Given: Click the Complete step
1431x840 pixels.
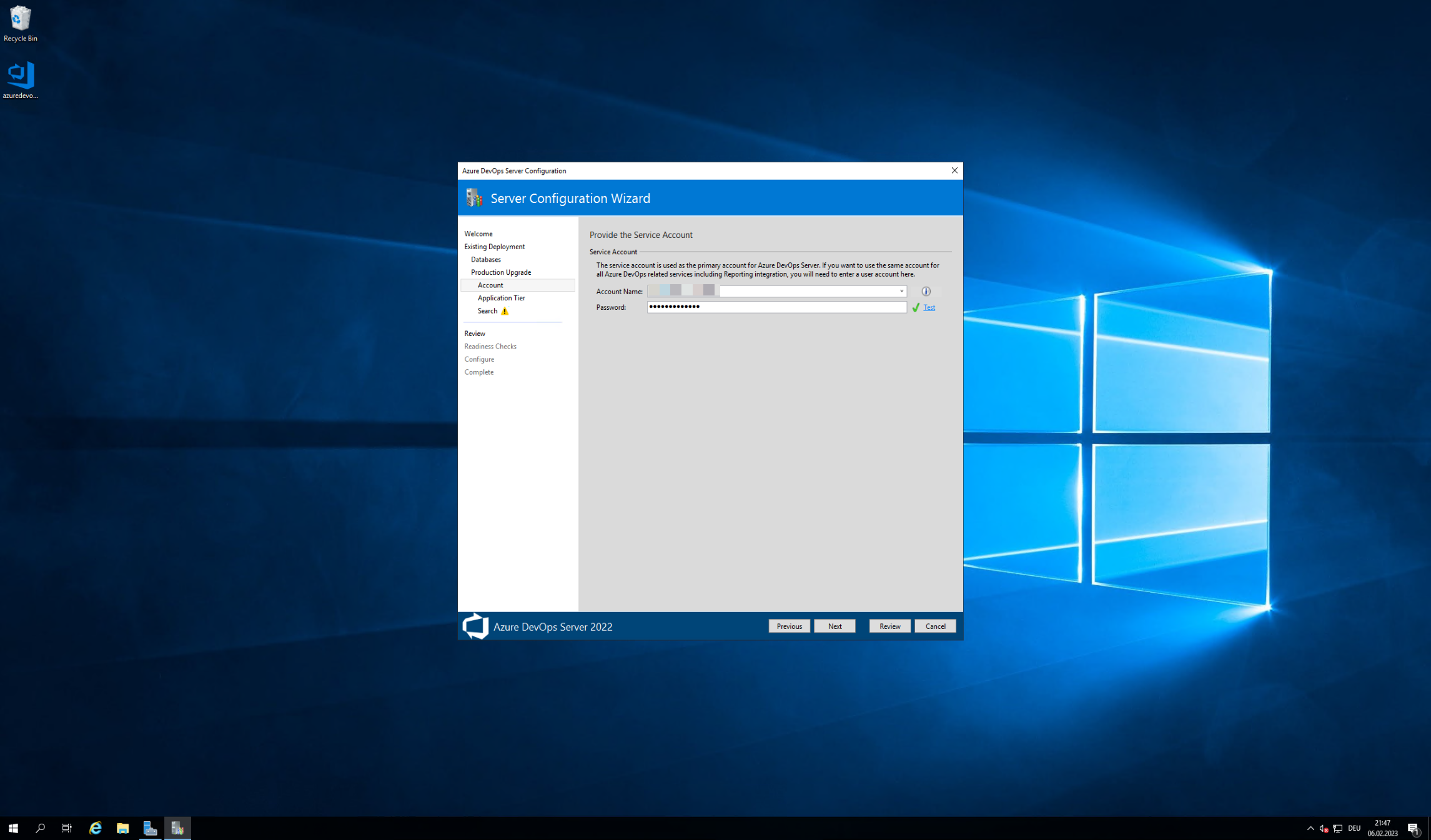Looking at the screenshot, I should pyautogui.click(x=479, y=372).
